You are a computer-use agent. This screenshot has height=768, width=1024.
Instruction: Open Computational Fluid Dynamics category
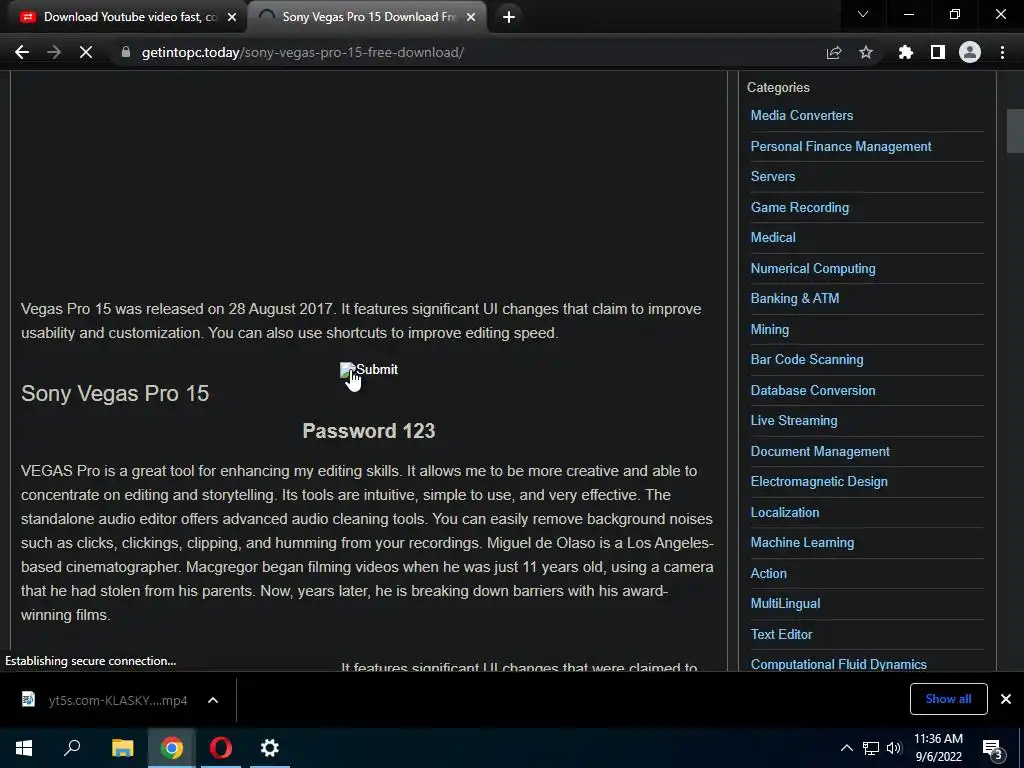click(838, 664)
